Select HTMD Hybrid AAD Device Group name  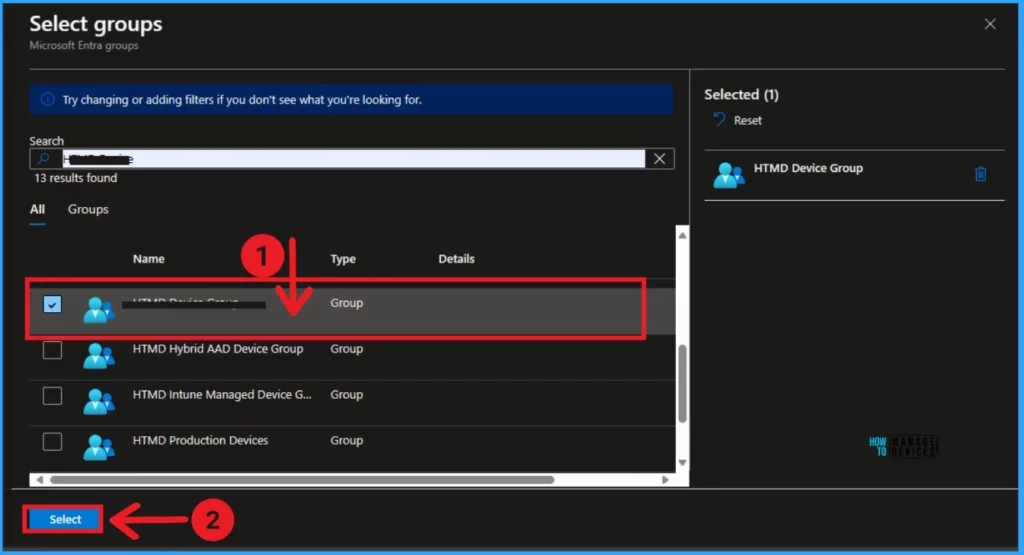(217, 349)
